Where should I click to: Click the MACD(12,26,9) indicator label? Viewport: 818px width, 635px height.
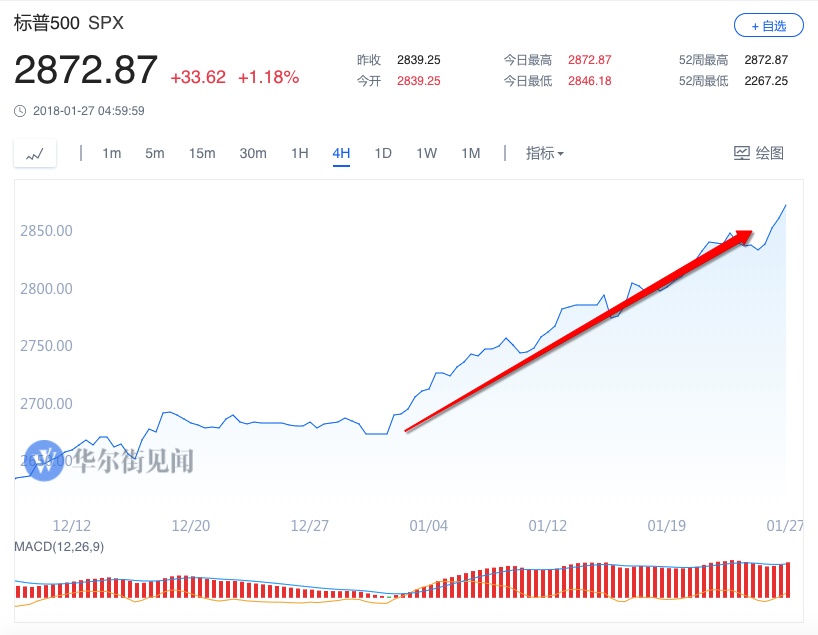[59, 546]
